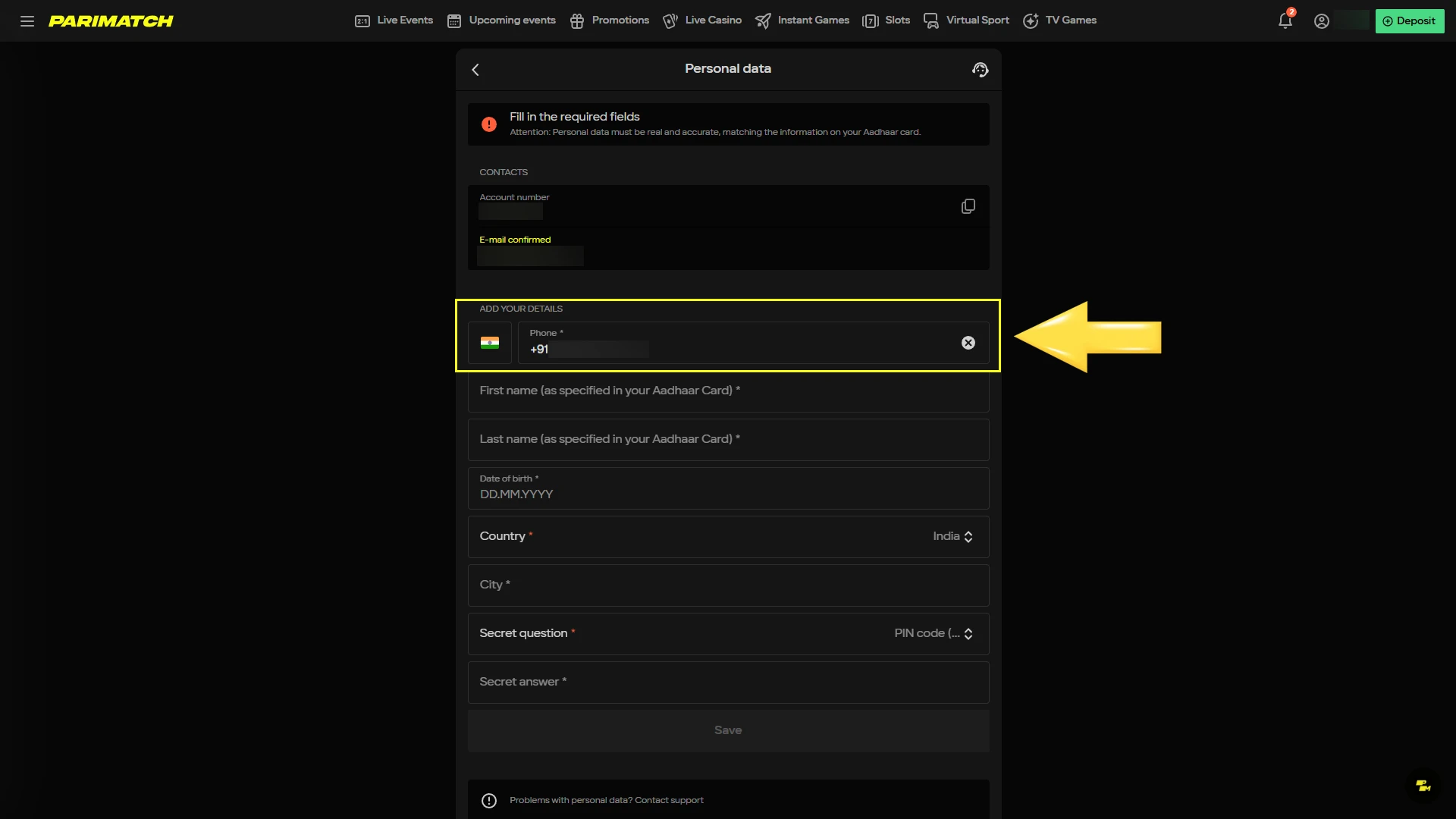This screenshot has height=819, width=1456.
Task: Select the India flag country code
Action: [x=490, y=343]
